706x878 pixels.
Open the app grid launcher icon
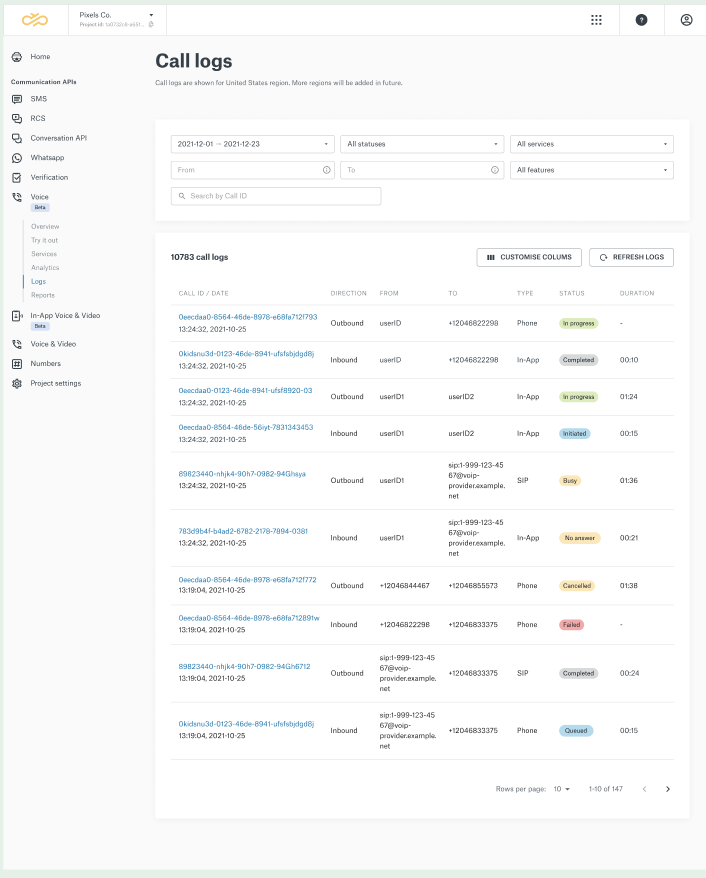click(596, 19)
